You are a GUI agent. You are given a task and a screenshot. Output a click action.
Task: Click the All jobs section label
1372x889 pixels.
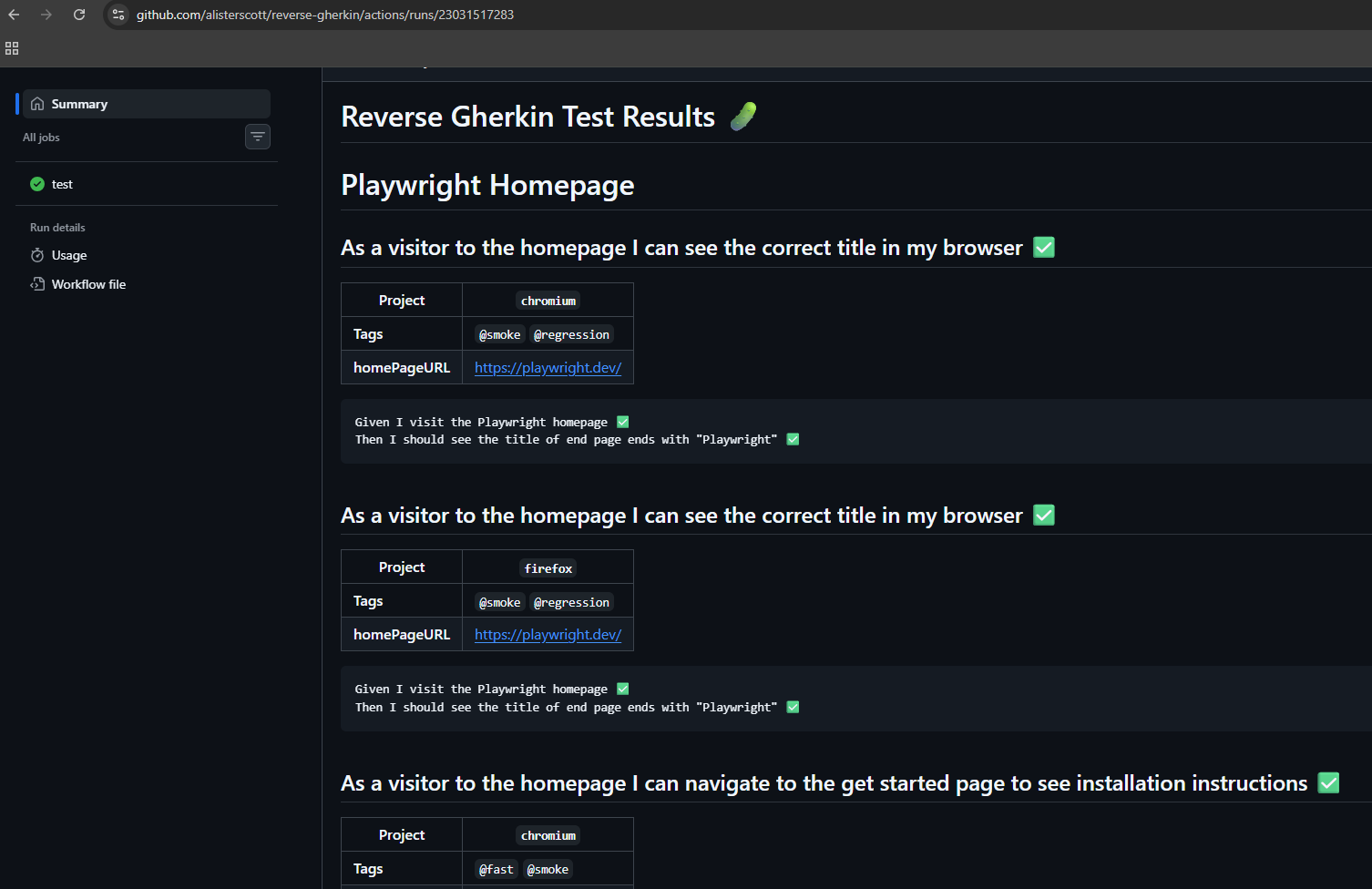[x=41, y=137]
